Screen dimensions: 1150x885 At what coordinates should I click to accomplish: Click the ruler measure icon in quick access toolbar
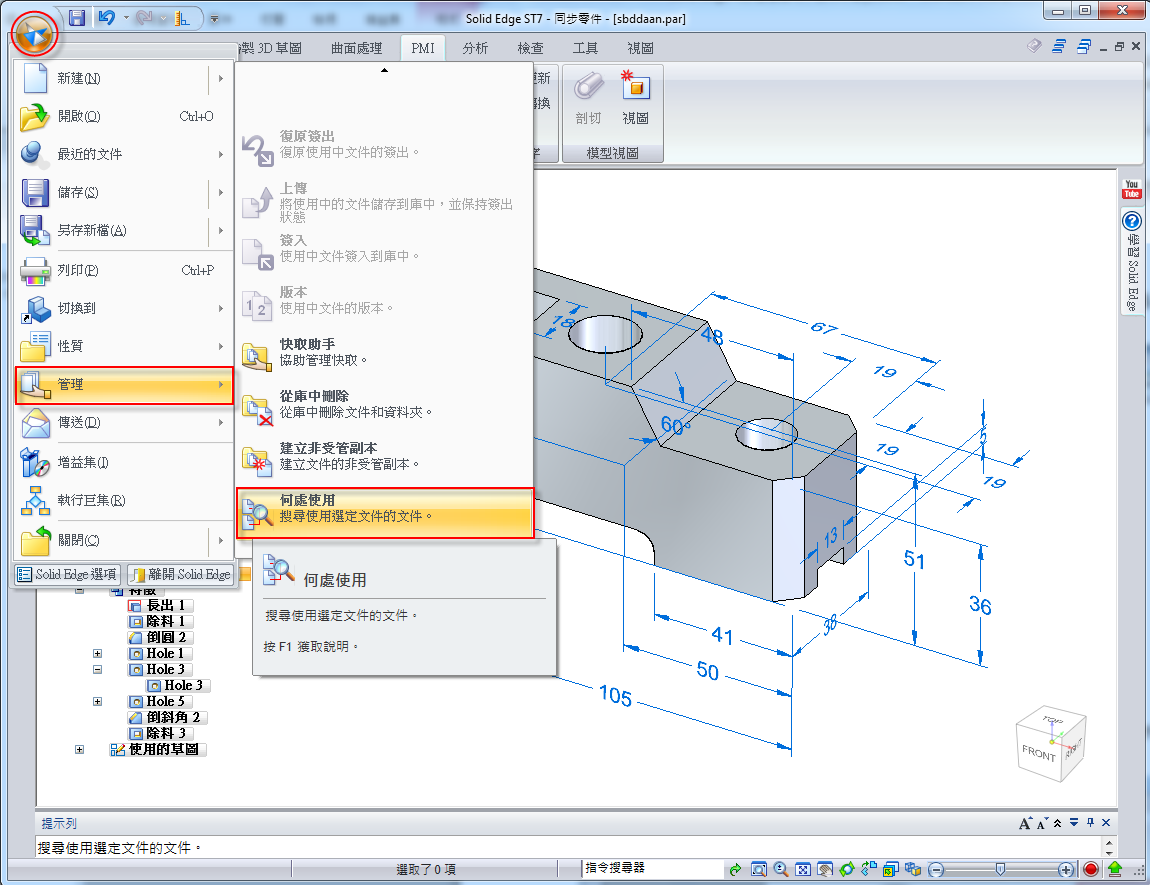(181, 18)
